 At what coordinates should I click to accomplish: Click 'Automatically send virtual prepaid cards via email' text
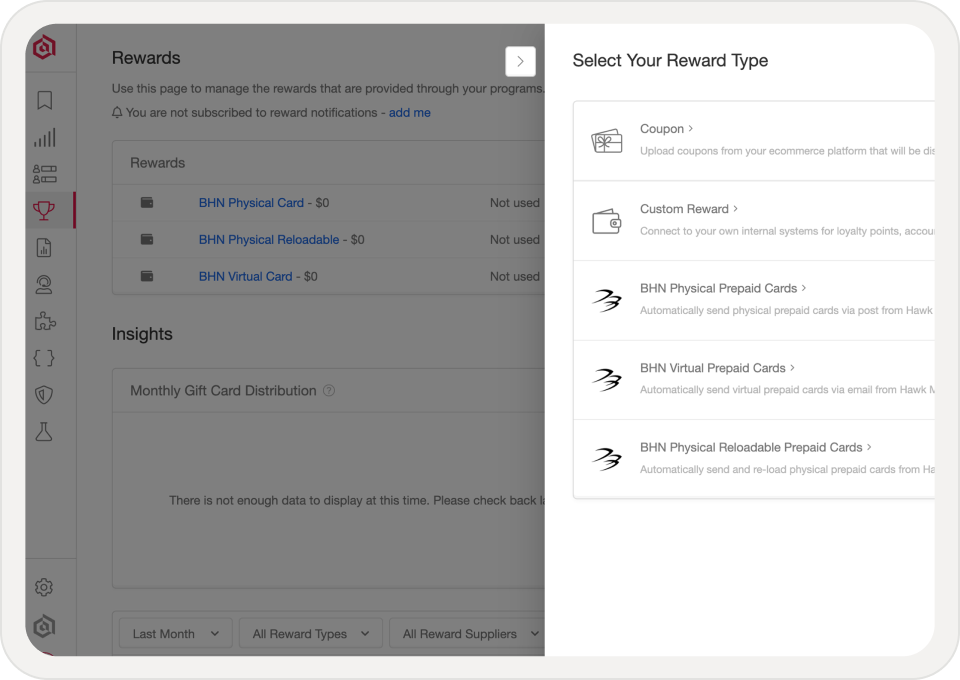coord(787,389)
